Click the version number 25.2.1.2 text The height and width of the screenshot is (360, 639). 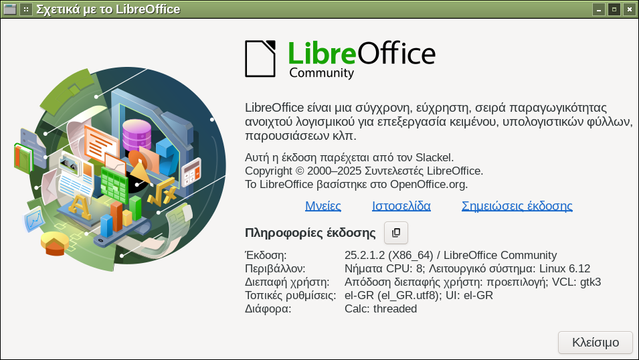coord(364,255)
